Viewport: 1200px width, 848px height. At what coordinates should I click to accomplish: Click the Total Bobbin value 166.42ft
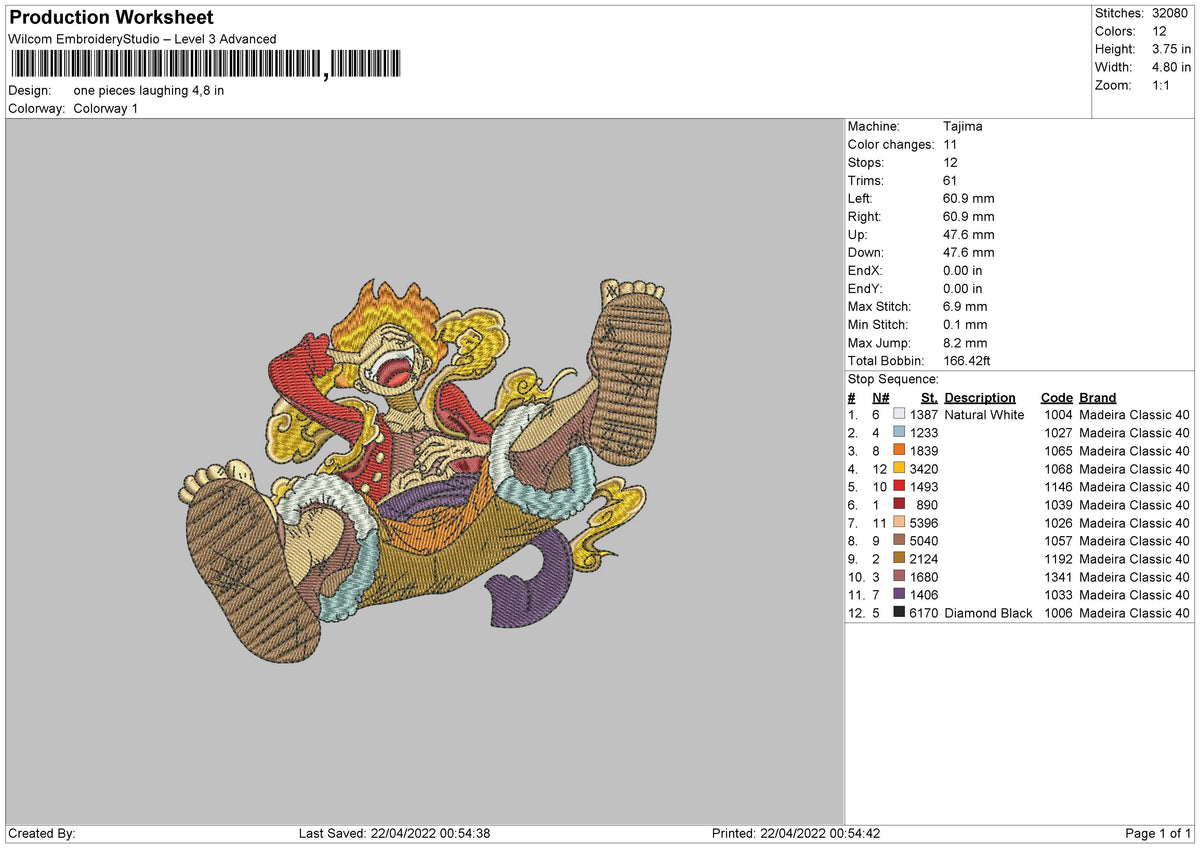click(967, 360)
